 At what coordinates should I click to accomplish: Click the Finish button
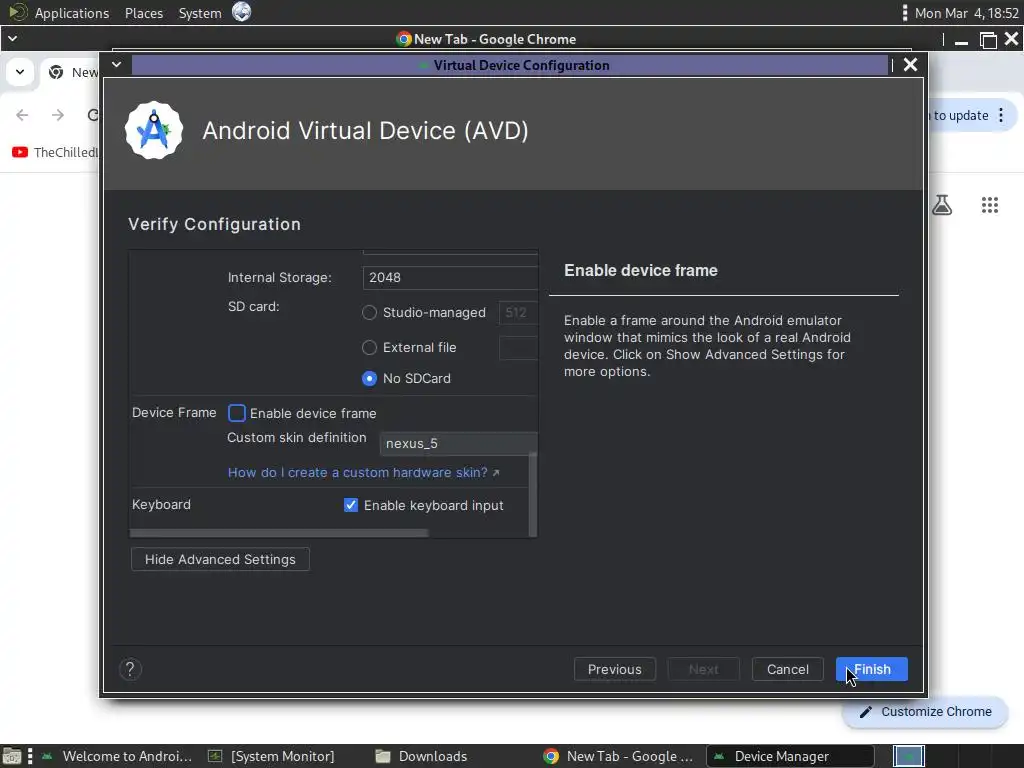872,669
